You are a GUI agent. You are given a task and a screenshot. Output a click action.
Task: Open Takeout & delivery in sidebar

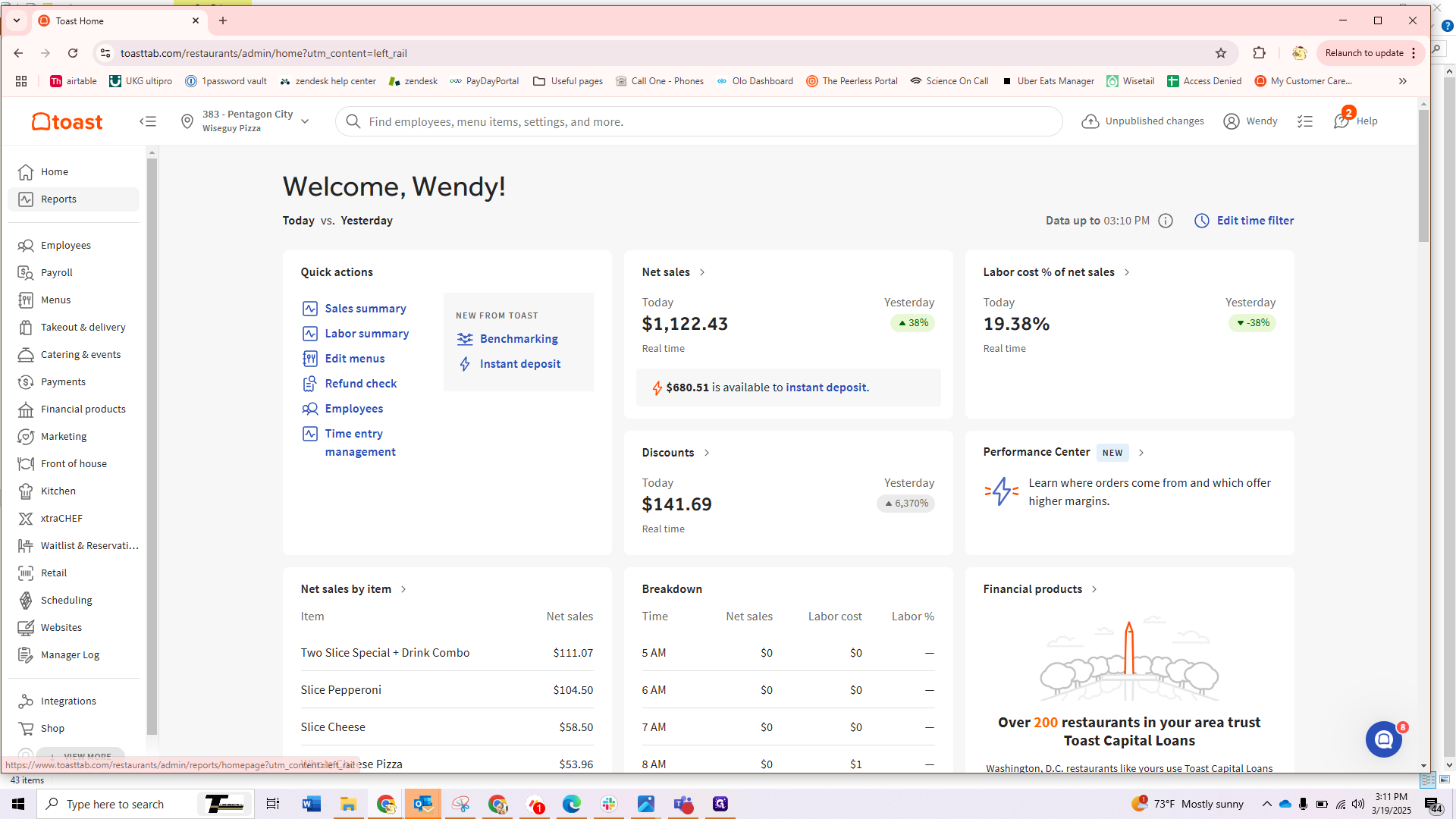[x=74, y=328]
